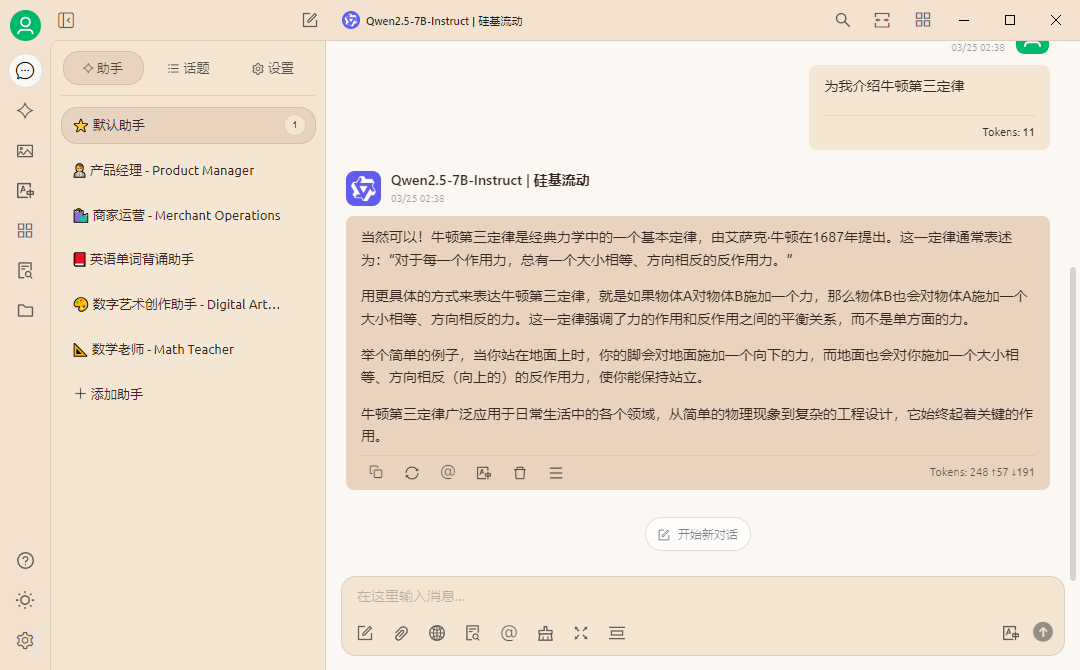Expand the message input to fullscreen
The width and height of the screenshot is (1080, 670).
coord(581,633)
